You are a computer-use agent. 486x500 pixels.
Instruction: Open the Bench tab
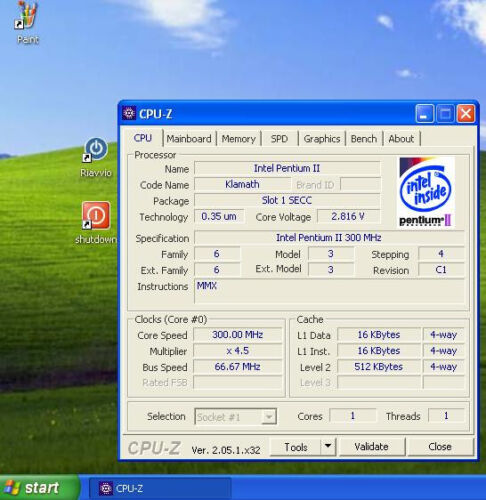coord(364,139)
